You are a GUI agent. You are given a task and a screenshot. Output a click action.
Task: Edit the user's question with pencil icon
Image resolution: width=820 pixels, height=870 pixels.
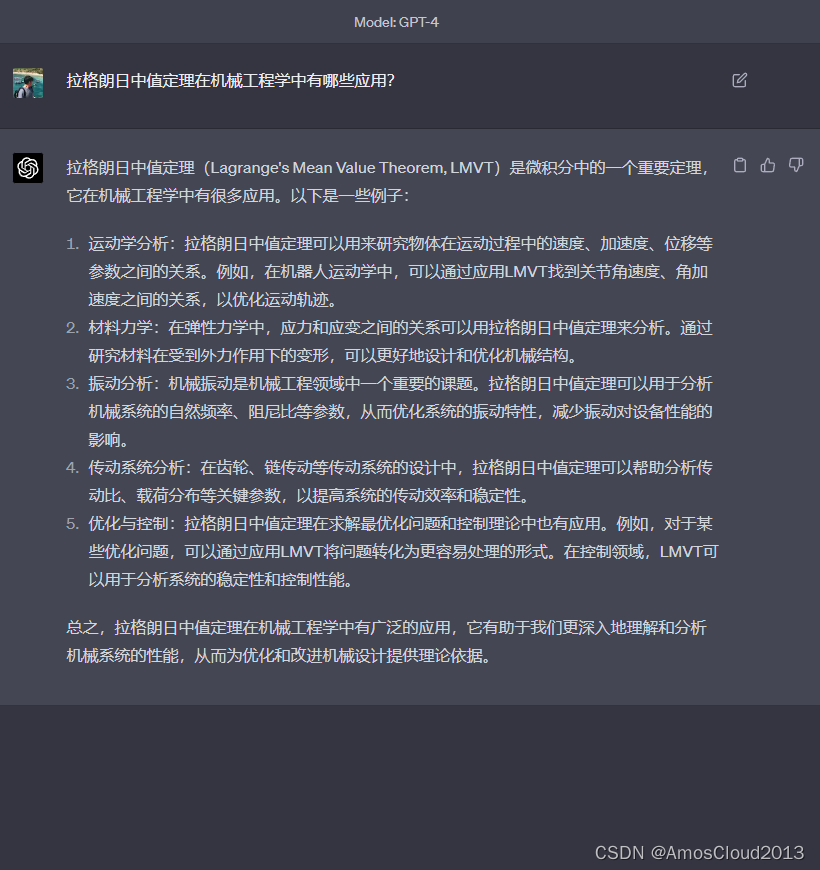tap(740, 80)
